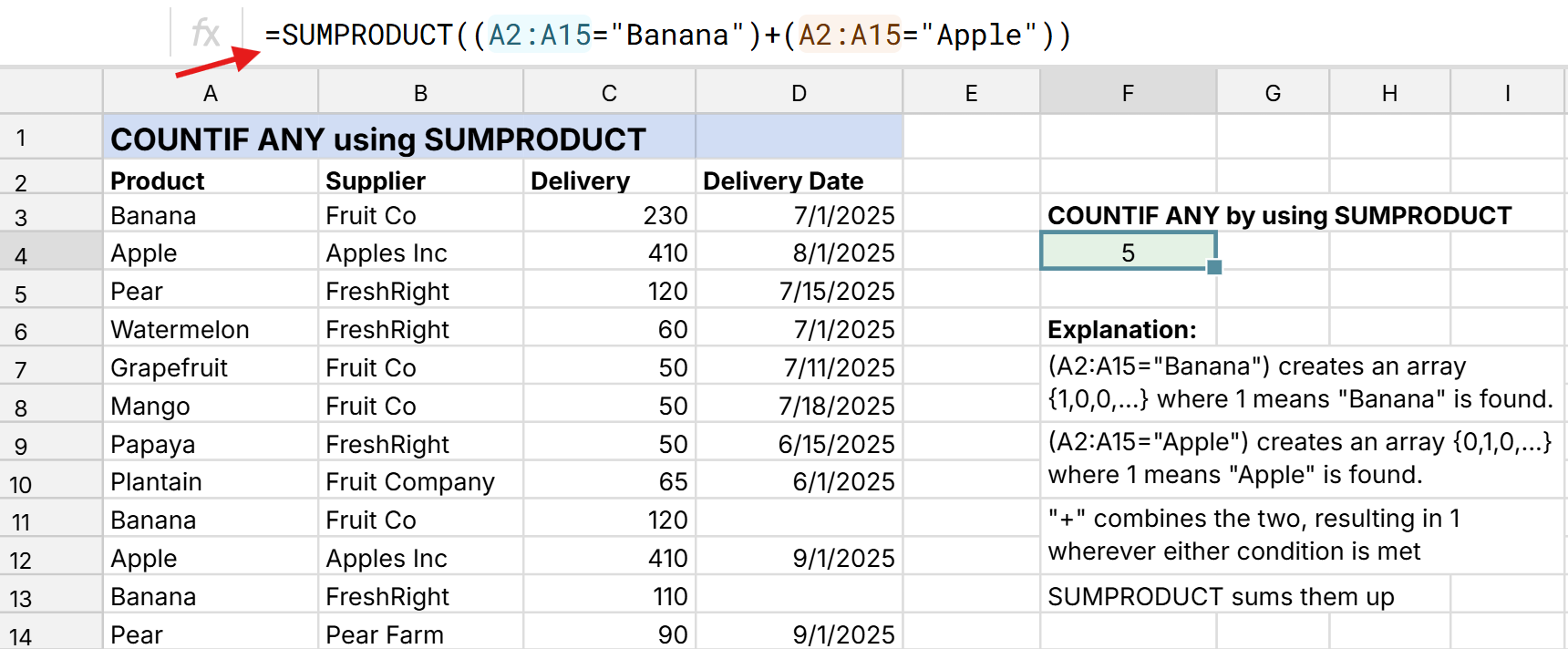Click the fill handle on cell F4
This screenshot has width=1568, height=649.
(x=1214, y=267)
